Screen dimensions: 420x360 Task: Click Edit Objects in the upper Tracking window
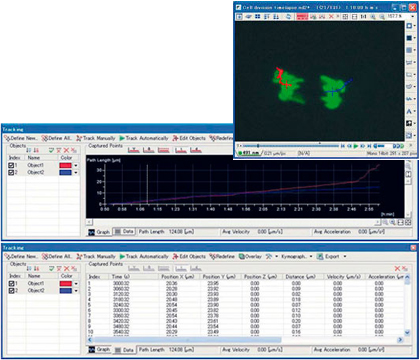[x=189, y=138]
